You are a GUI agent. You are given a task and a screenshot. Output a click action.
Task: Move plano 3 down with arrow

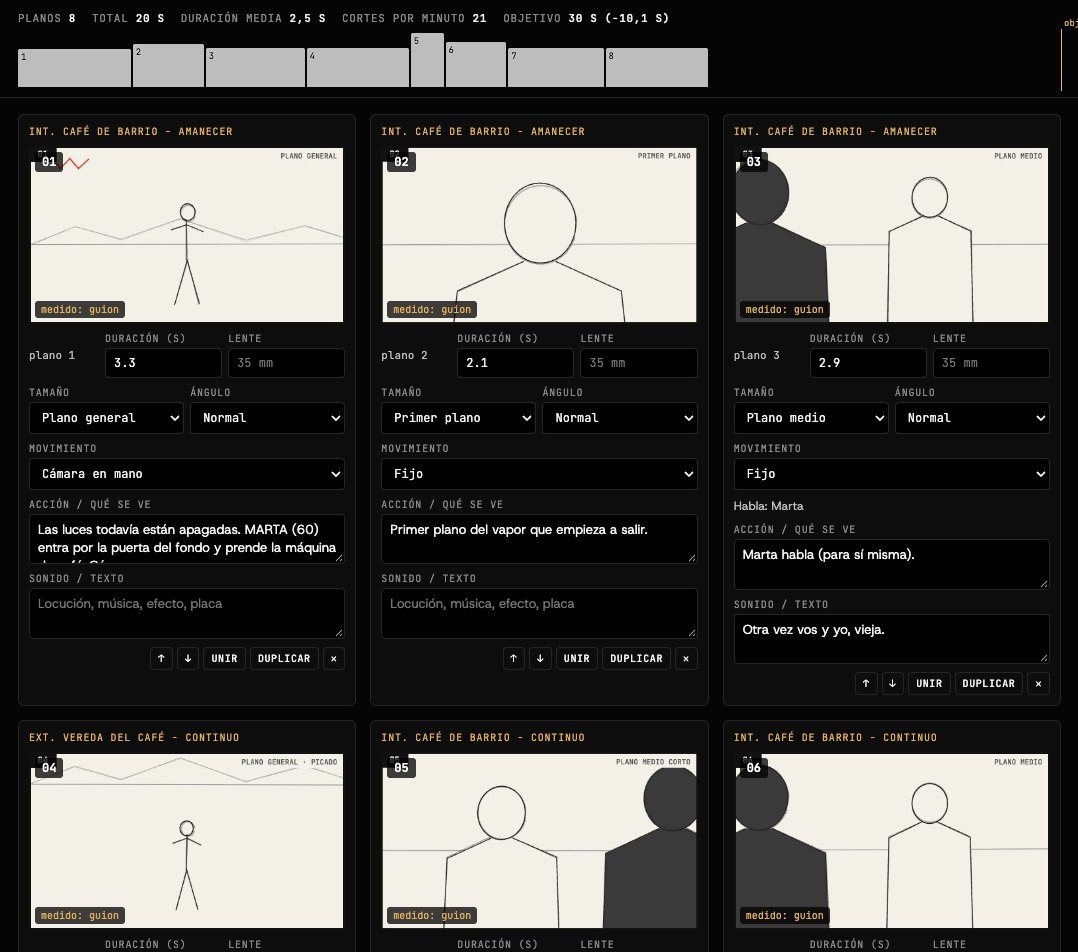pyautogui.click(x=893, y=683)
